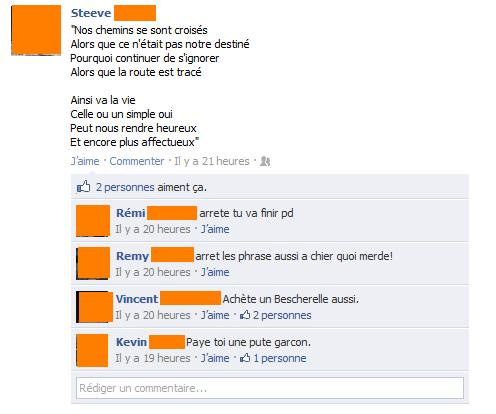
Task: Click the thumbs-up icon on Kevin's comment
Action: [x=245, y=358]
